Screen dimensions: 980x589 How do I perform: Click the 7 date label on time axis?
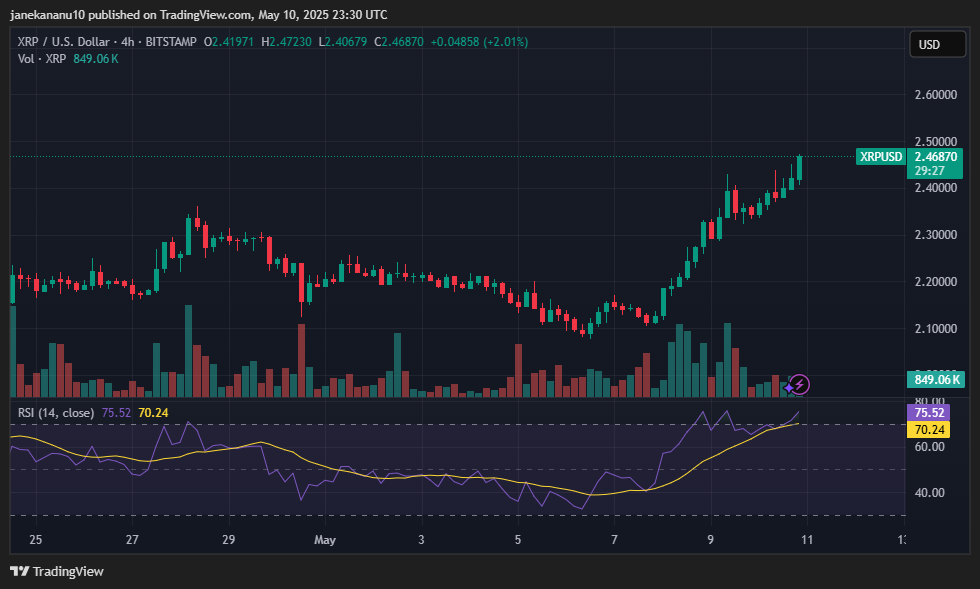click(614, 540)
